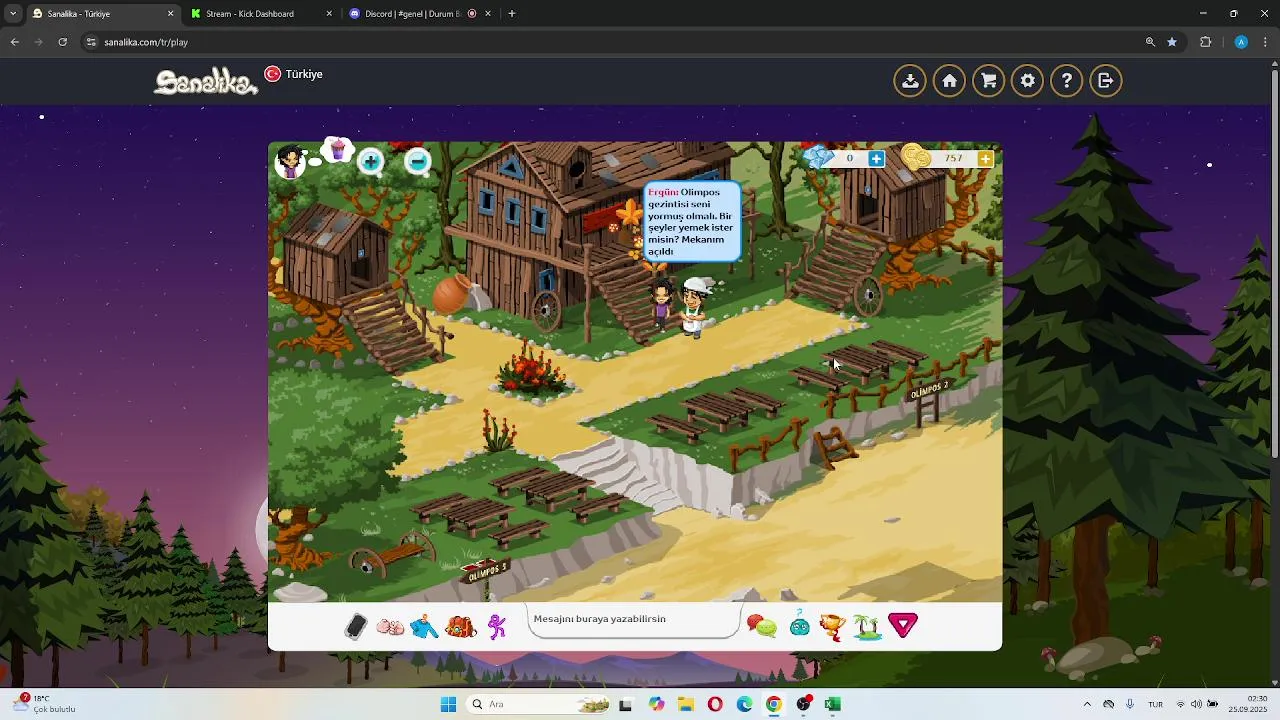Open the chat bubbles icon
Image resolution: width=1280 pixels, height=720 pixels.
(x=762, y=627)
